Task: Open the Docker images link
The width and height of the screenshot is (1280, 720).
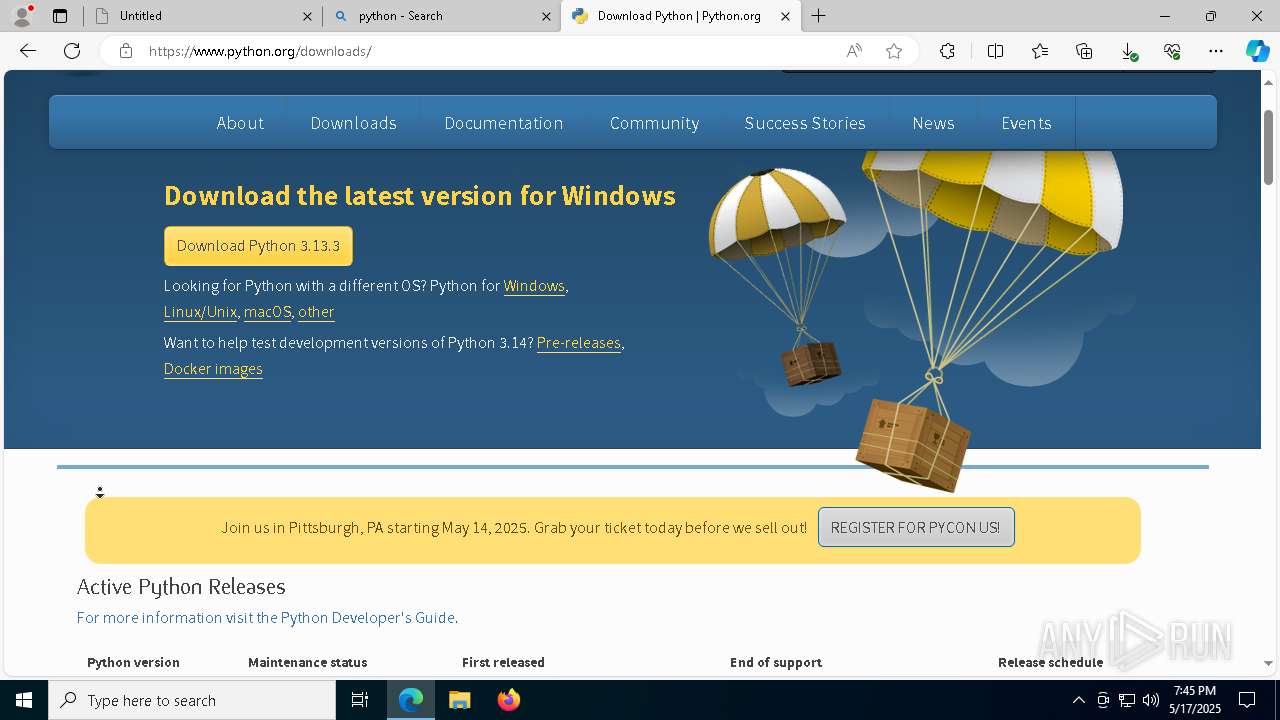Action: [213, 369]
